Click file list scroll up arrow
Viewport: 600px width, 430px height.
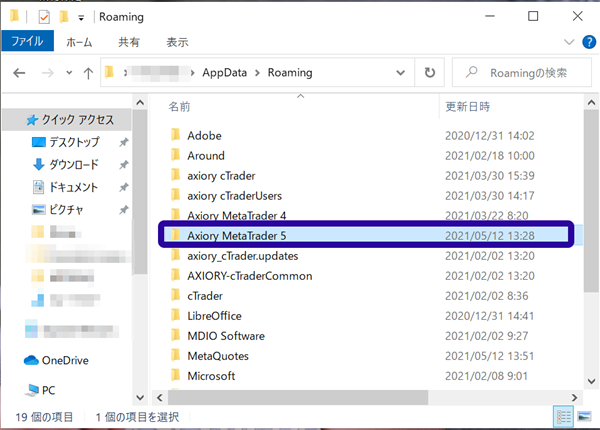591,103
